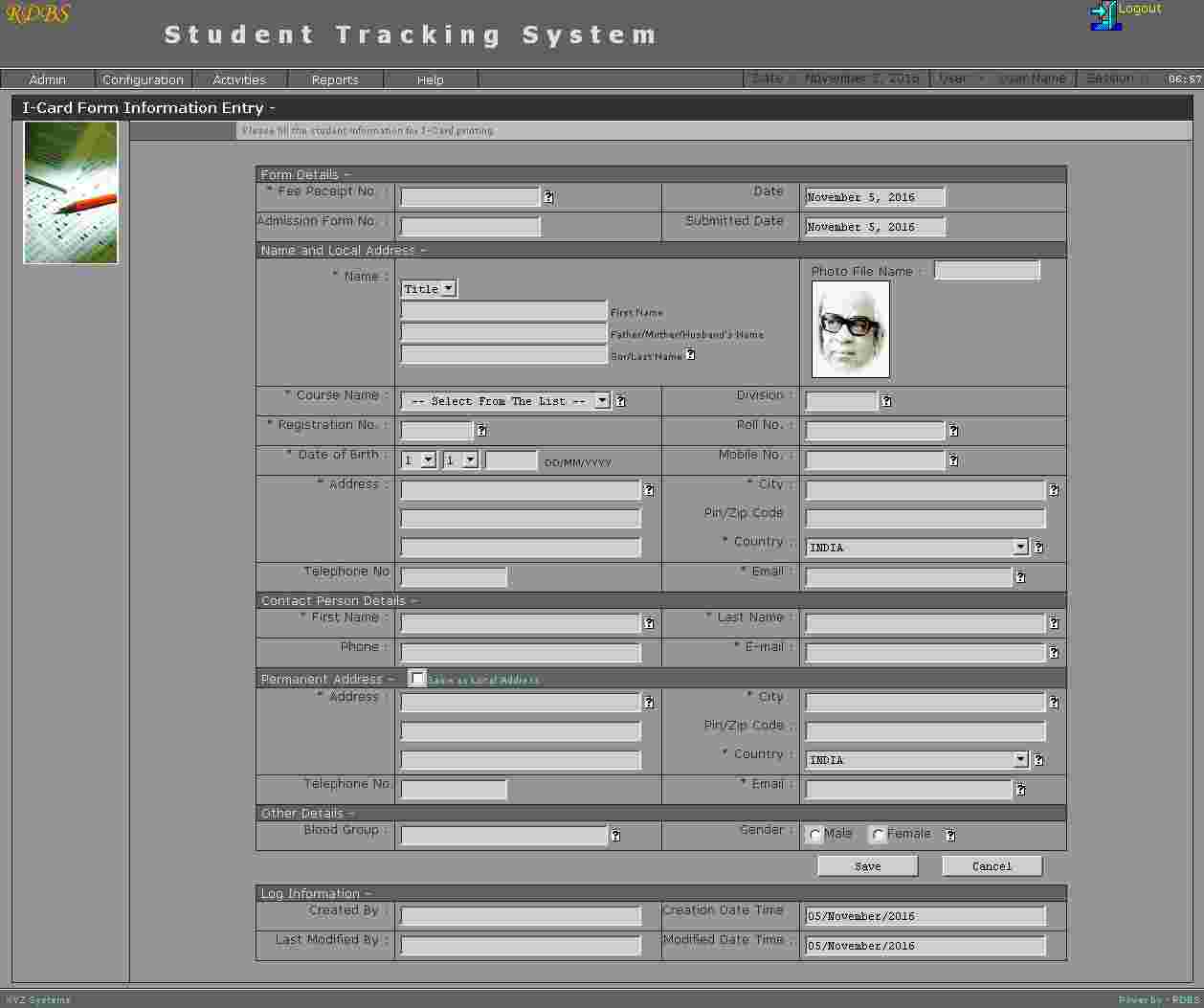Tick Same as Local Address checkbox

pos(417,678)
